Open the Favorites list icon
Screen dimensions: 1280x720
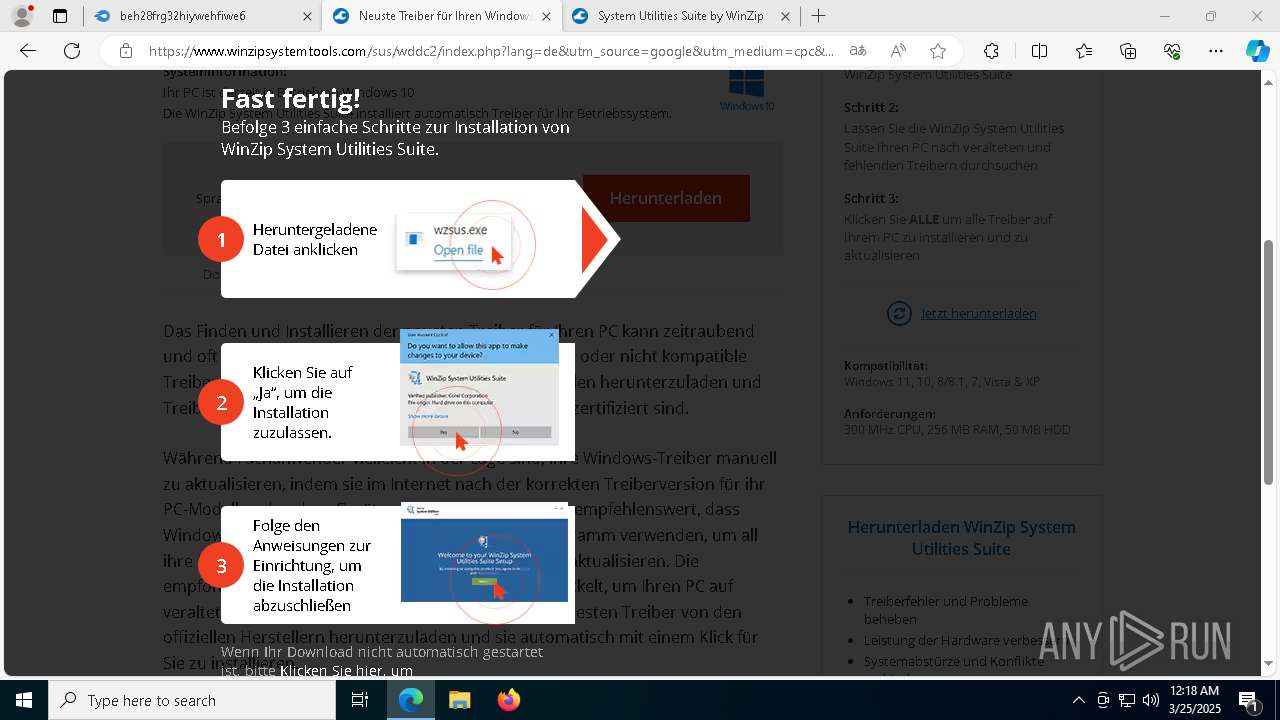click(x=1084, y=51)
